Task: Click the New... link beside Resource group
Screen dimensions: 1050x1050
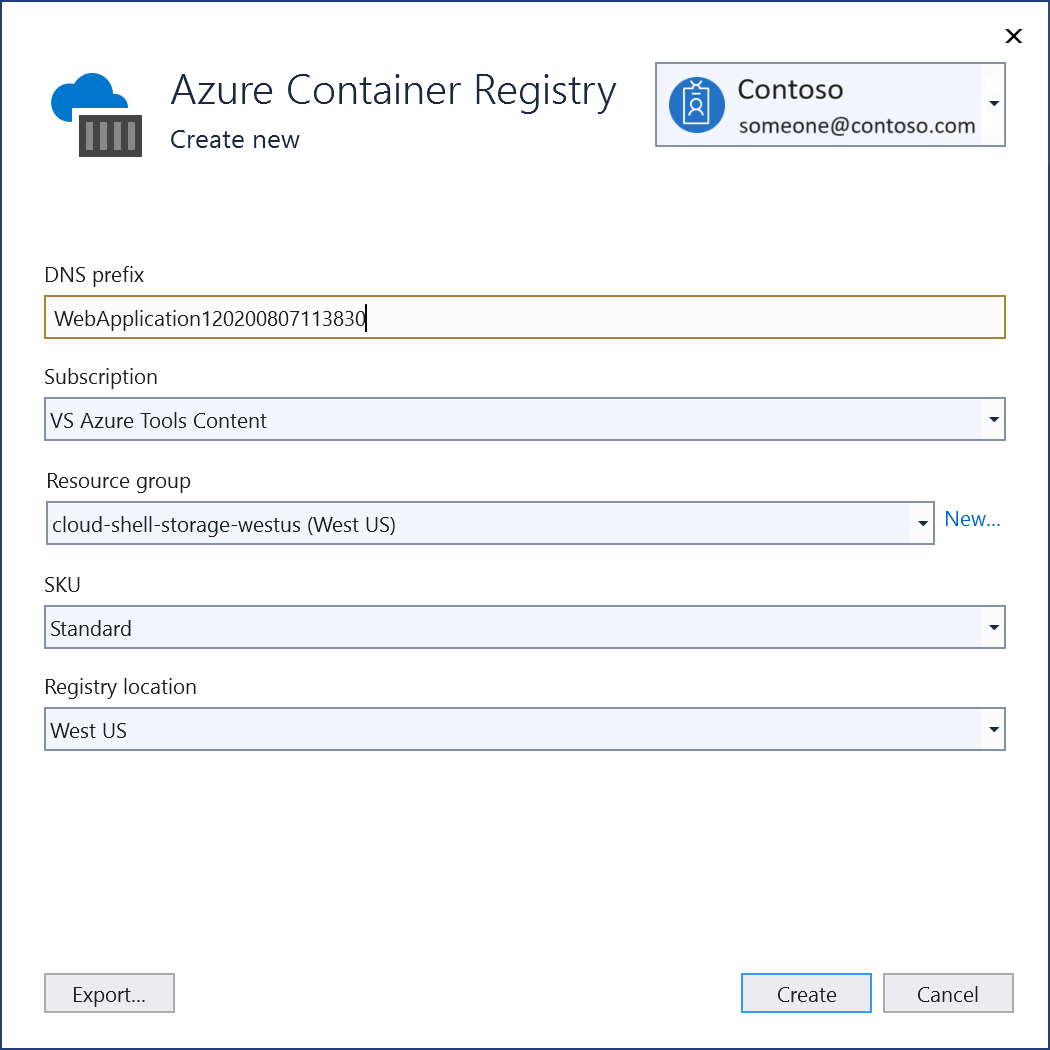Action: [x=972, y=519]
